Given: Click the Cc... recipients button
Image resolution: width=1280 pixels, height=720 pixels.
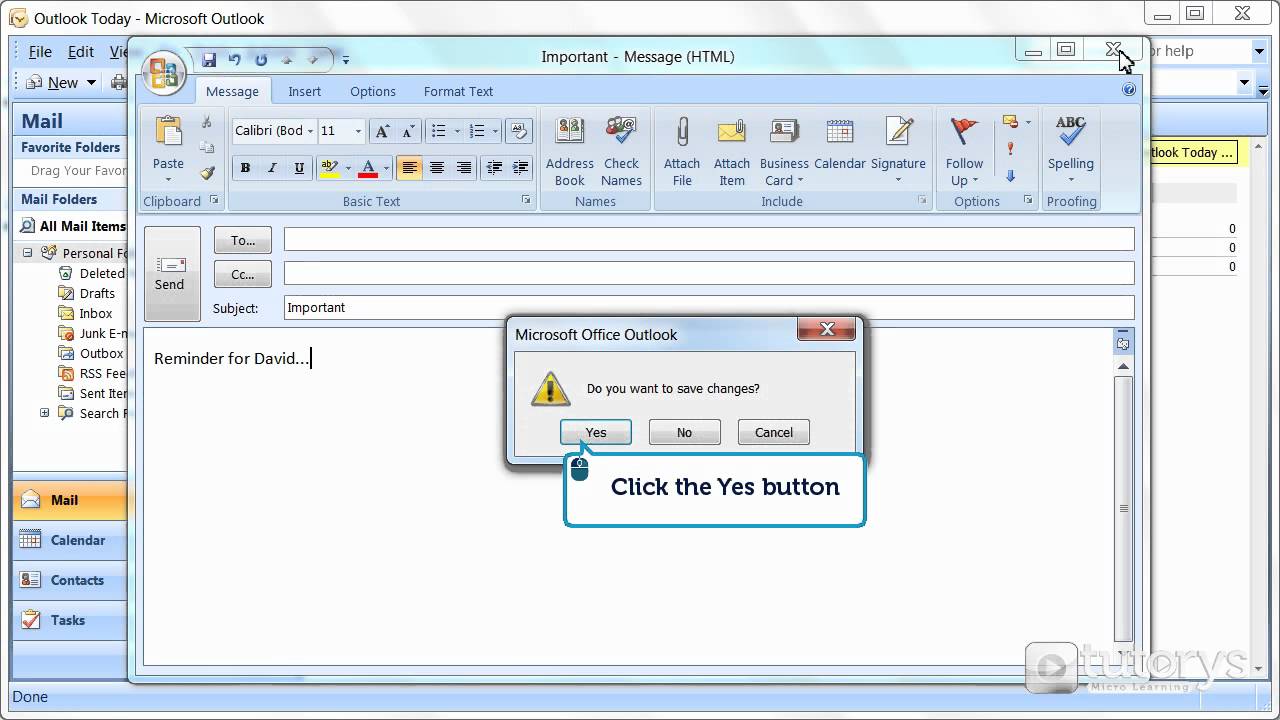Looking at the screenshot, I should tap(243, 274).
